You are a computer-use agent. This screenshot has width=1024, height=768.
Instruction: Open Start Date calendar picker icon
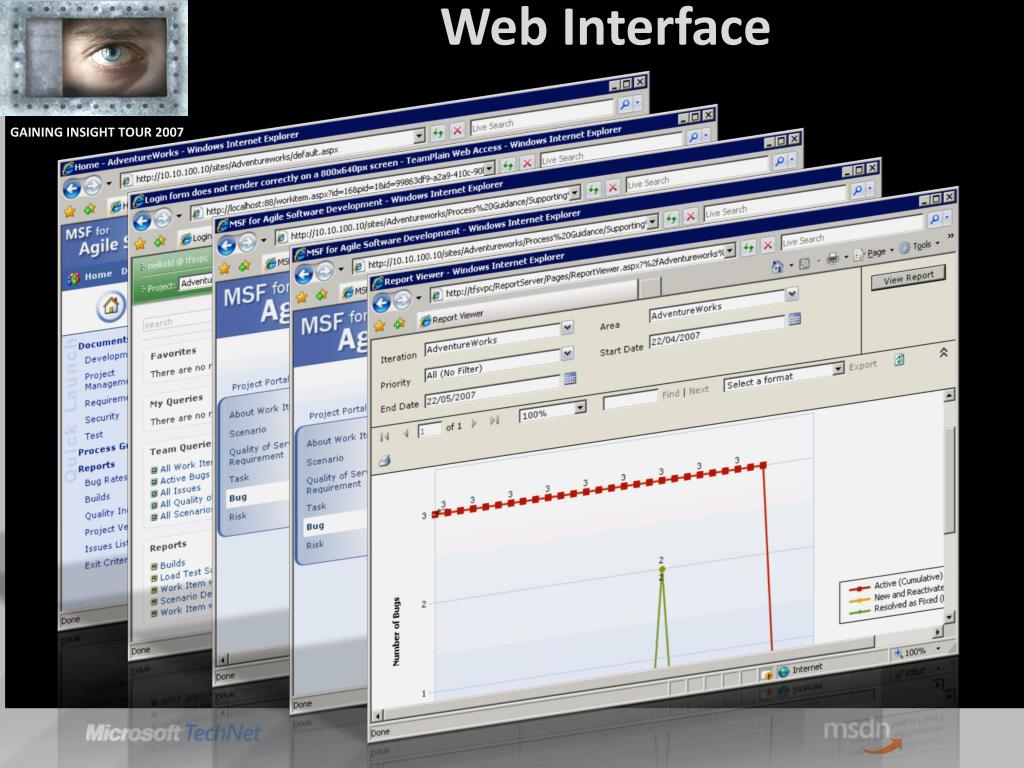click(x=795, y=319)
